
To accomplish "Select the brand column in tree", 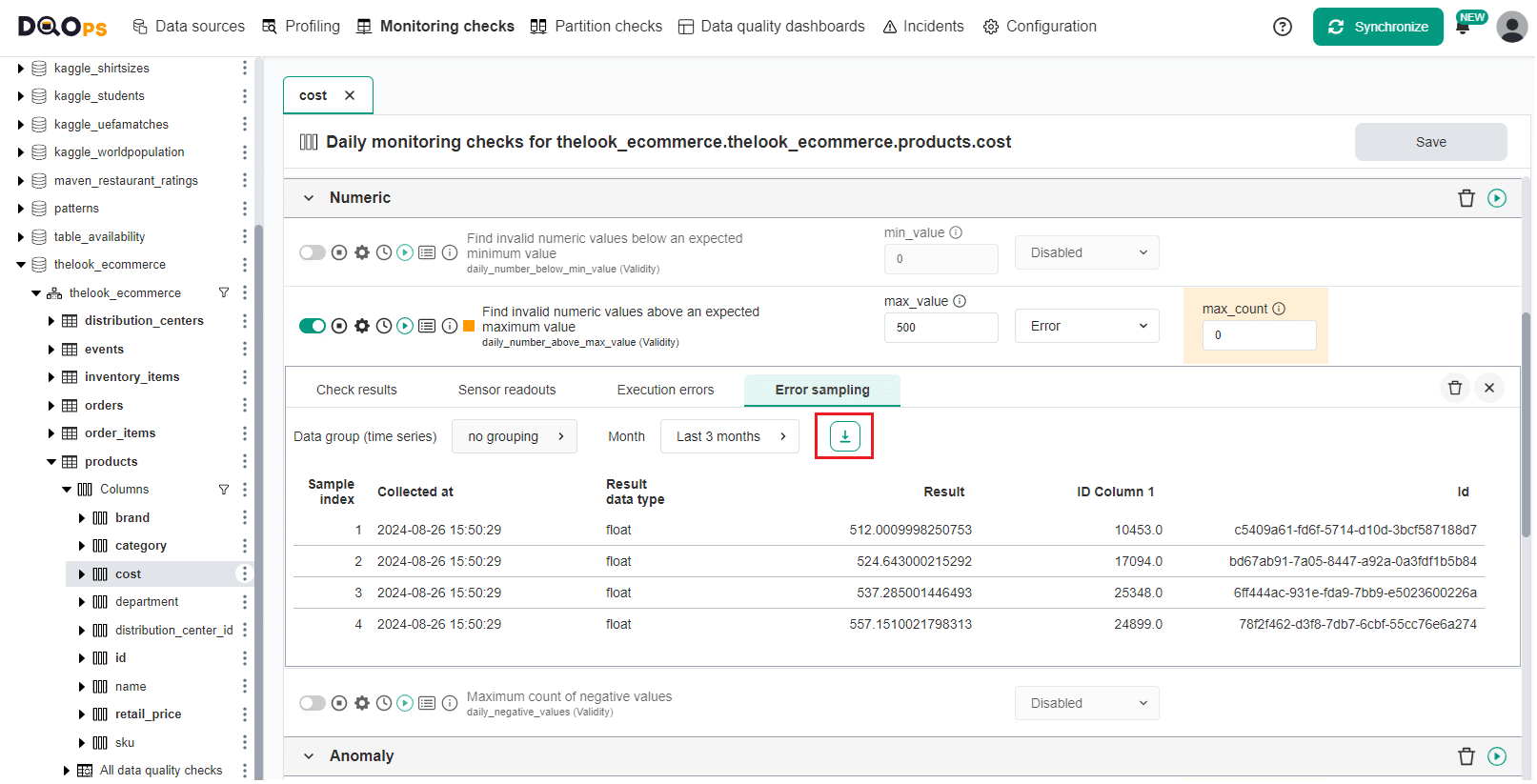I will 132,518.
